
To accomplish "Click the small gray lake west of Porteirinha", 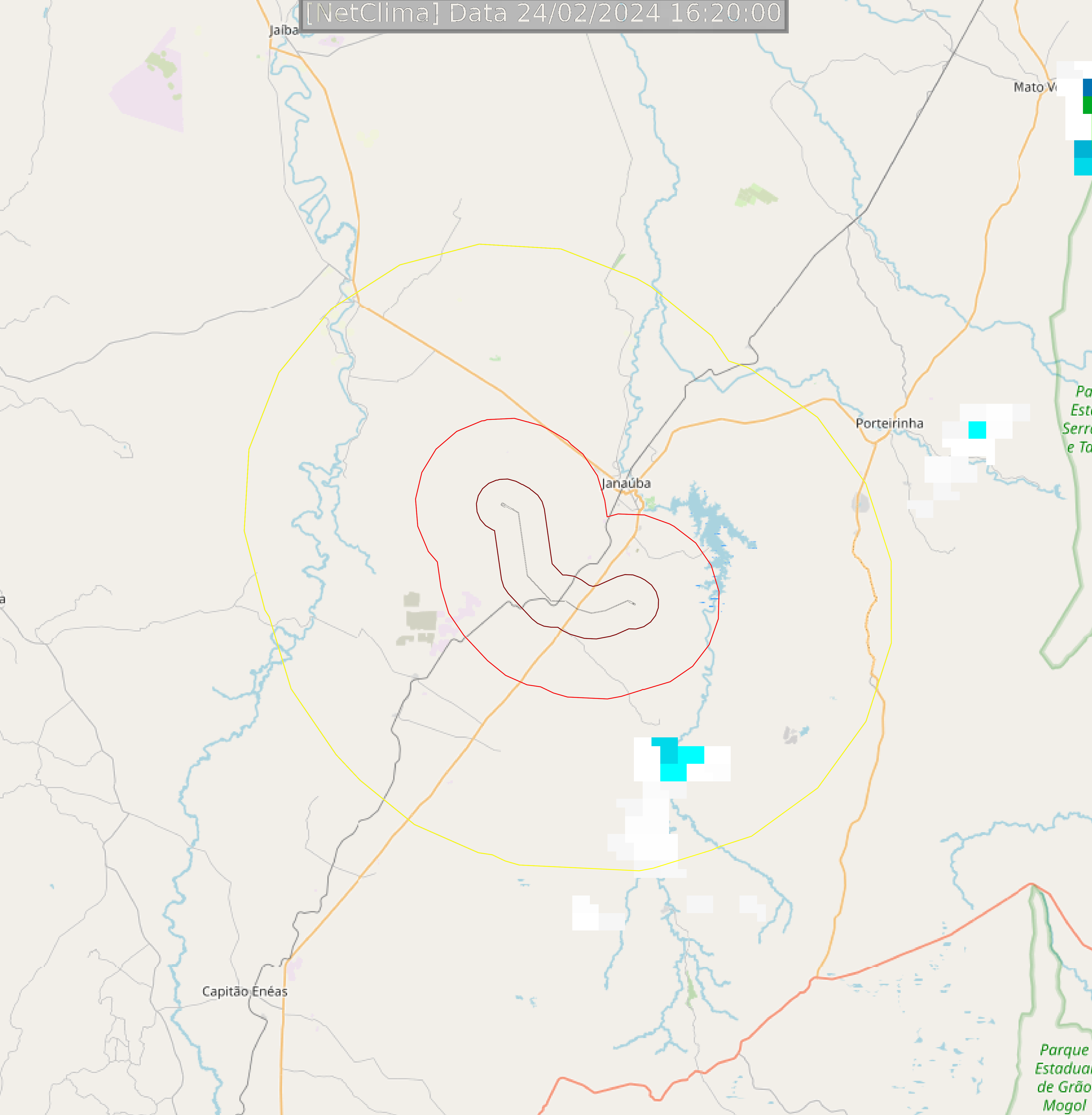I will pyautogui.click(x=860, y=503).
